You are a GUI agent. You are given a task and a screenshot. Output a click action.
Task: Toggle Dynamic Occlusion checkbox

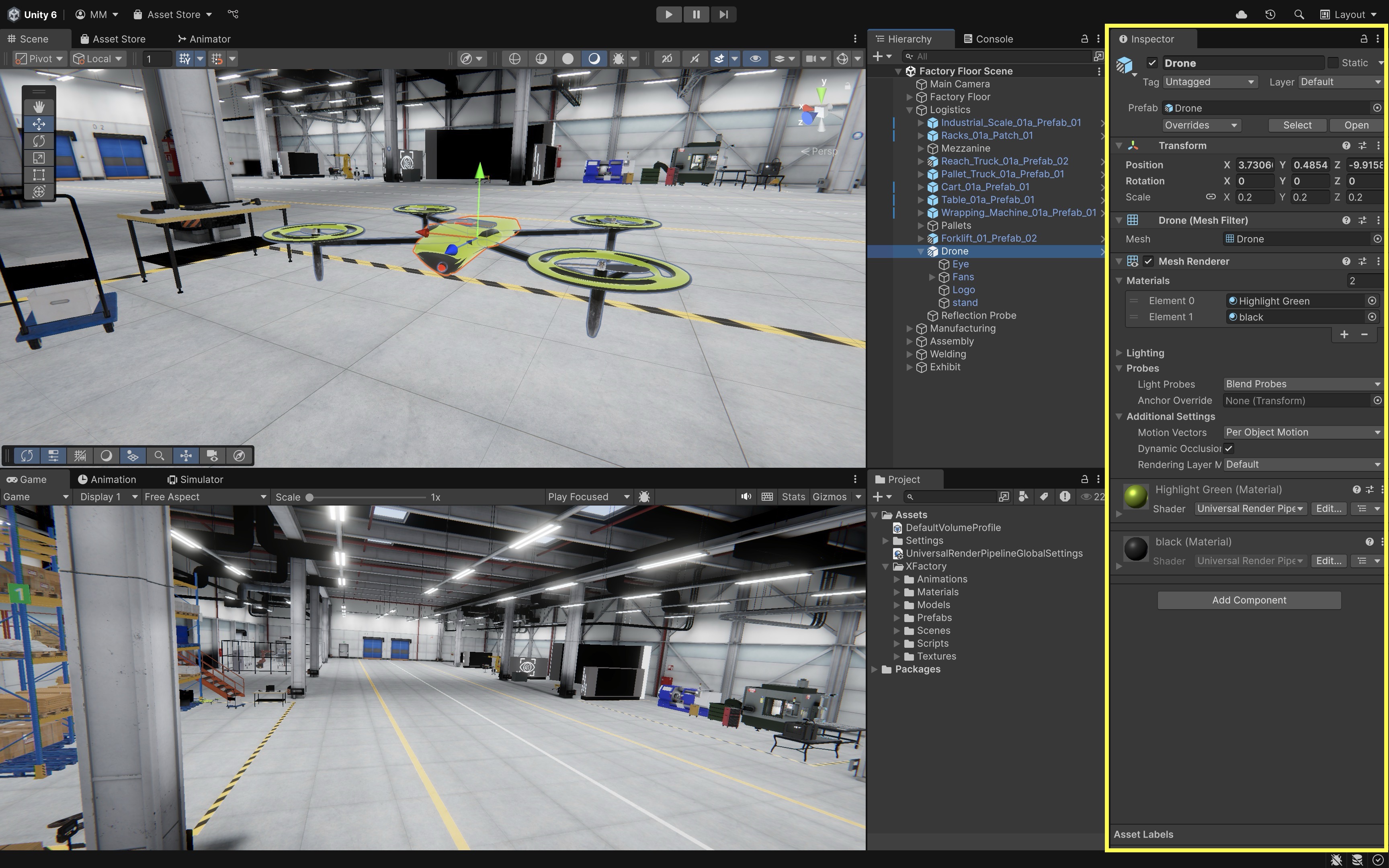[x=1229, y=448]
